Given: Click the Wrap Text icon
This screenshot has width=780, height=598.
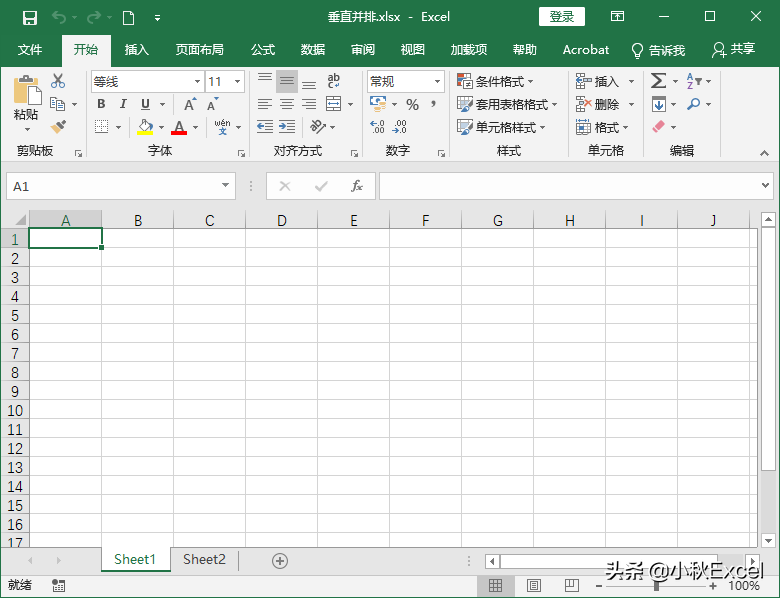Looking at the screenshot, I should point(333,81).
